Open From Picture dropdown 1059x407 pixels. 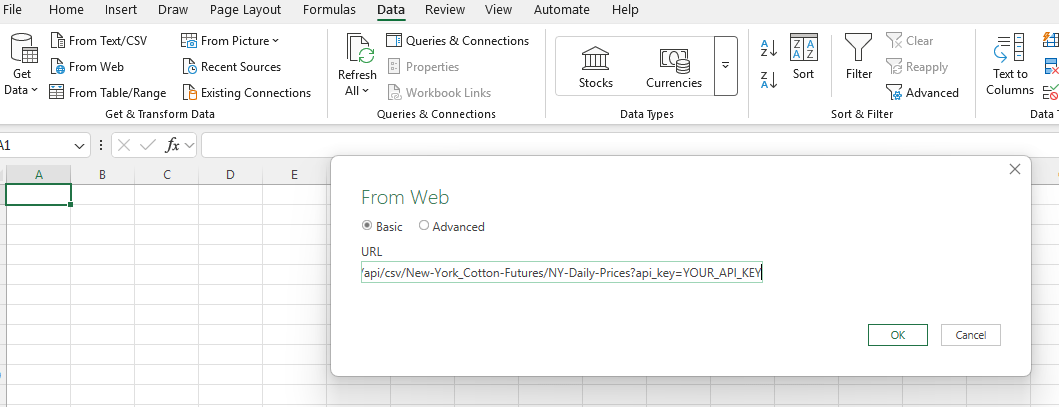pos(230,40)
